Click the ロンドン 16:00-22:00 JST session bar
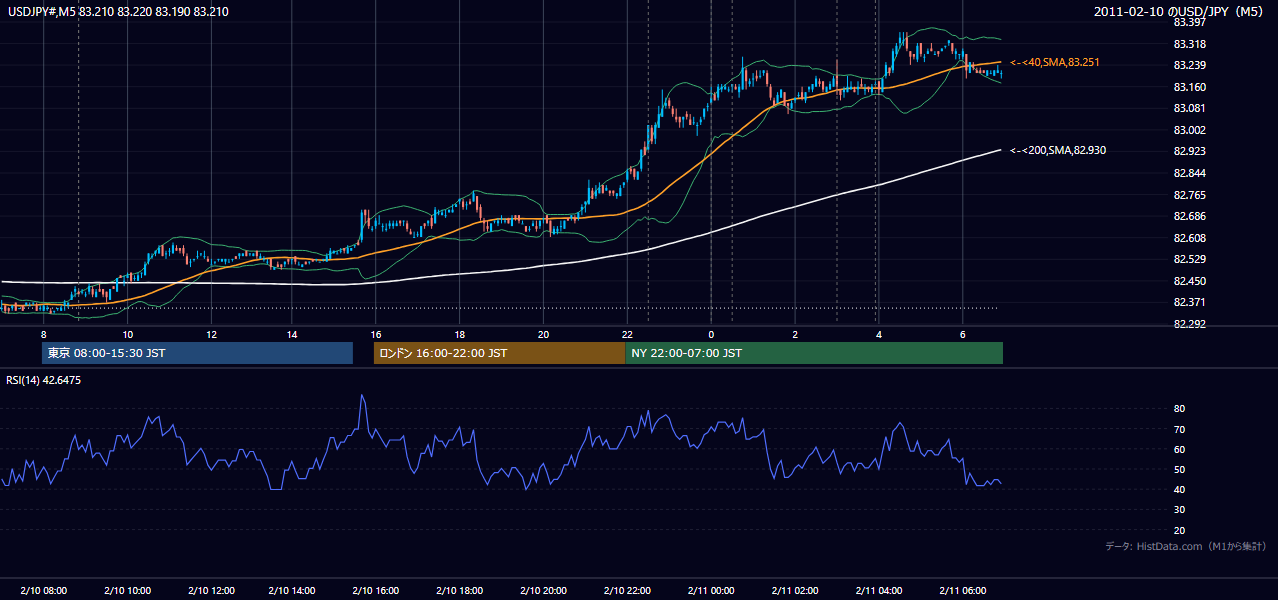Image resolution: width=1278 pixels, height=600 pixels. point(499,353)
